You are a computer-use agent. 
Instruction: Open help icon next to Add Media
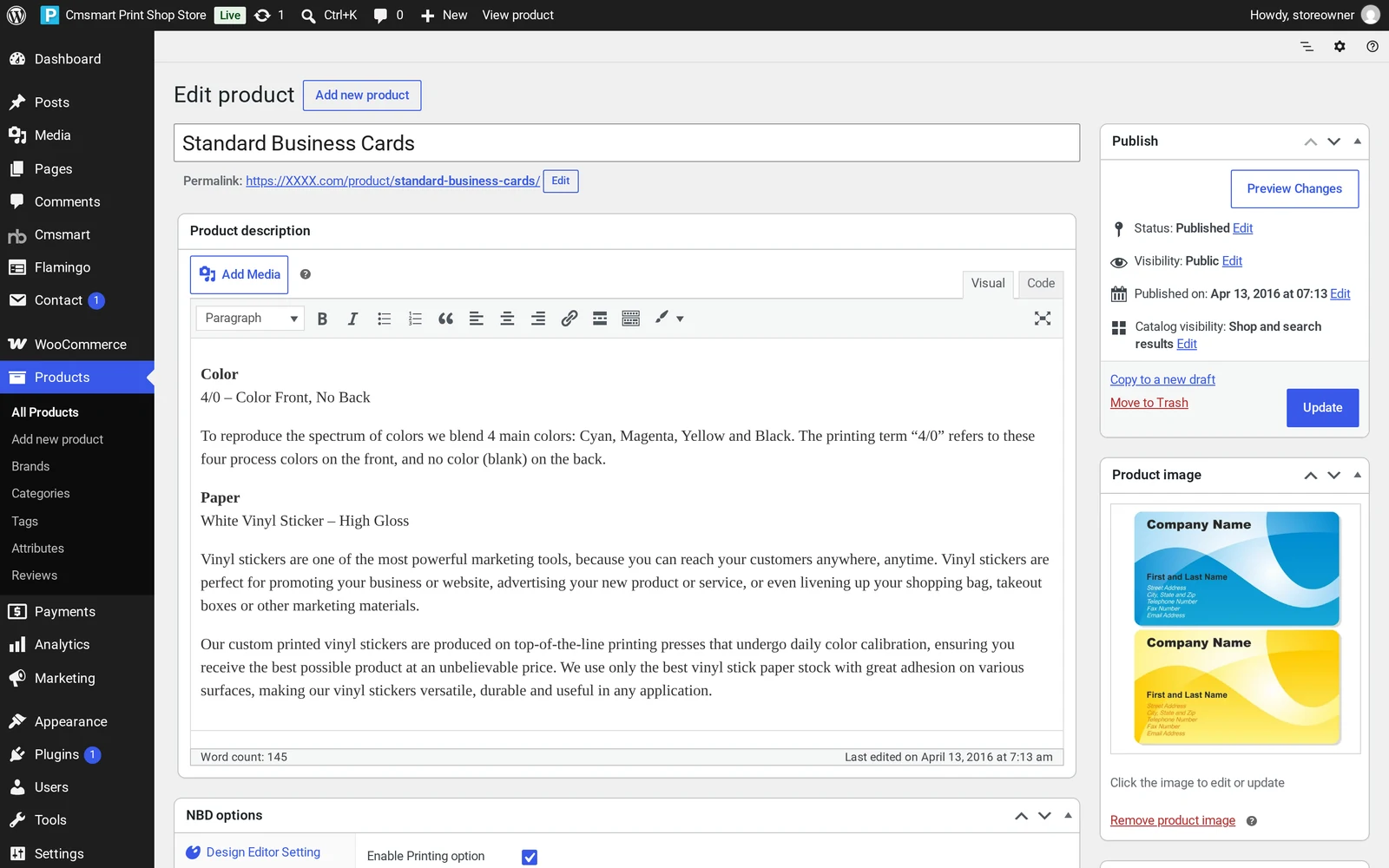point(306,274)
